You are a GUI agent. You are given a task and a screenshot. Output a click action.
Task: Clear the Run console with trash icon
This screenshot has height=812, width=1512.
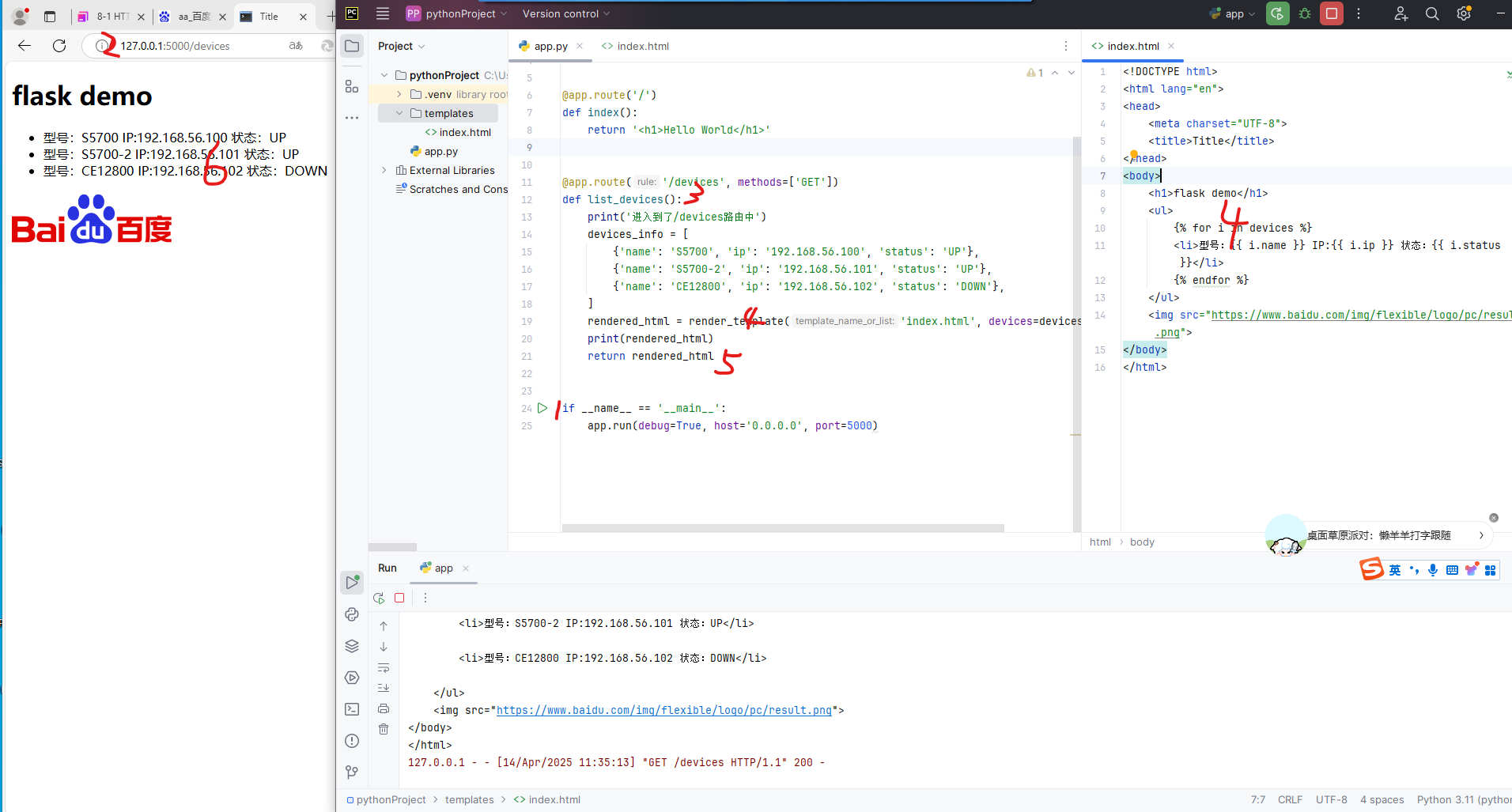click(384, 729)
